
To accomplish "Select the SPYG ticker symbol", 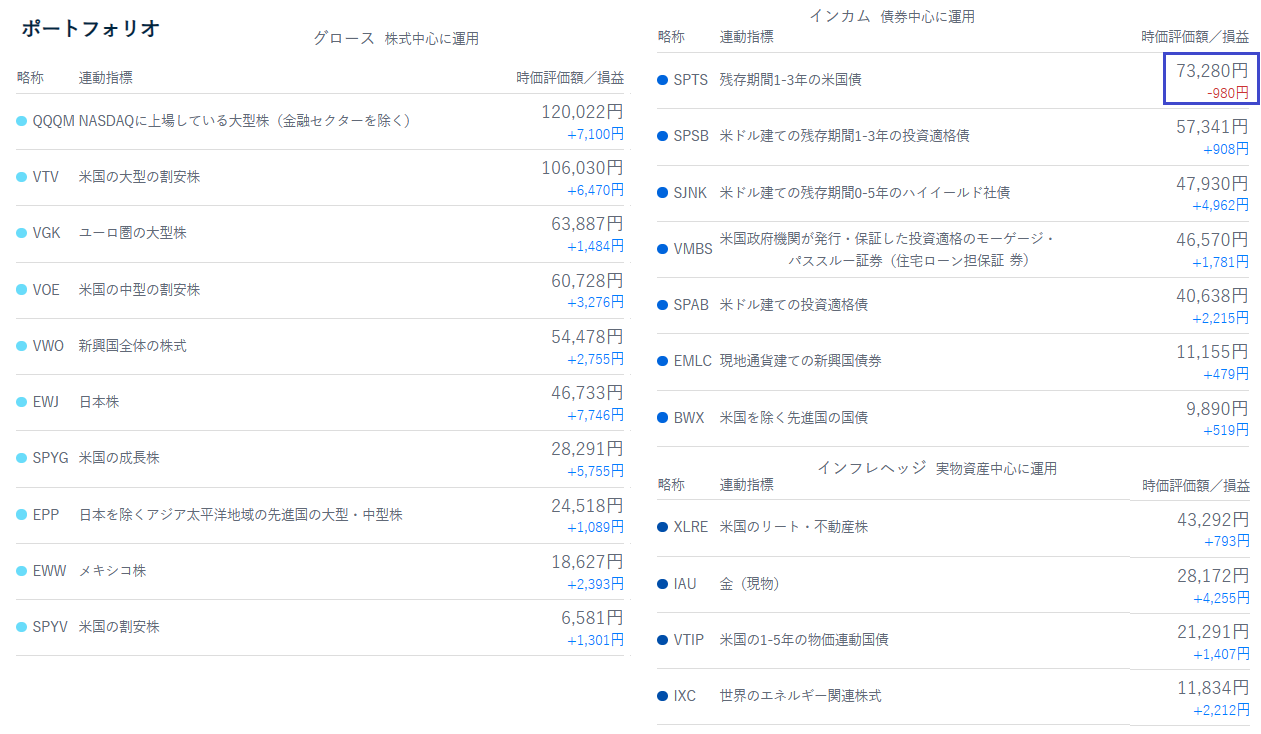I will 50,458.
